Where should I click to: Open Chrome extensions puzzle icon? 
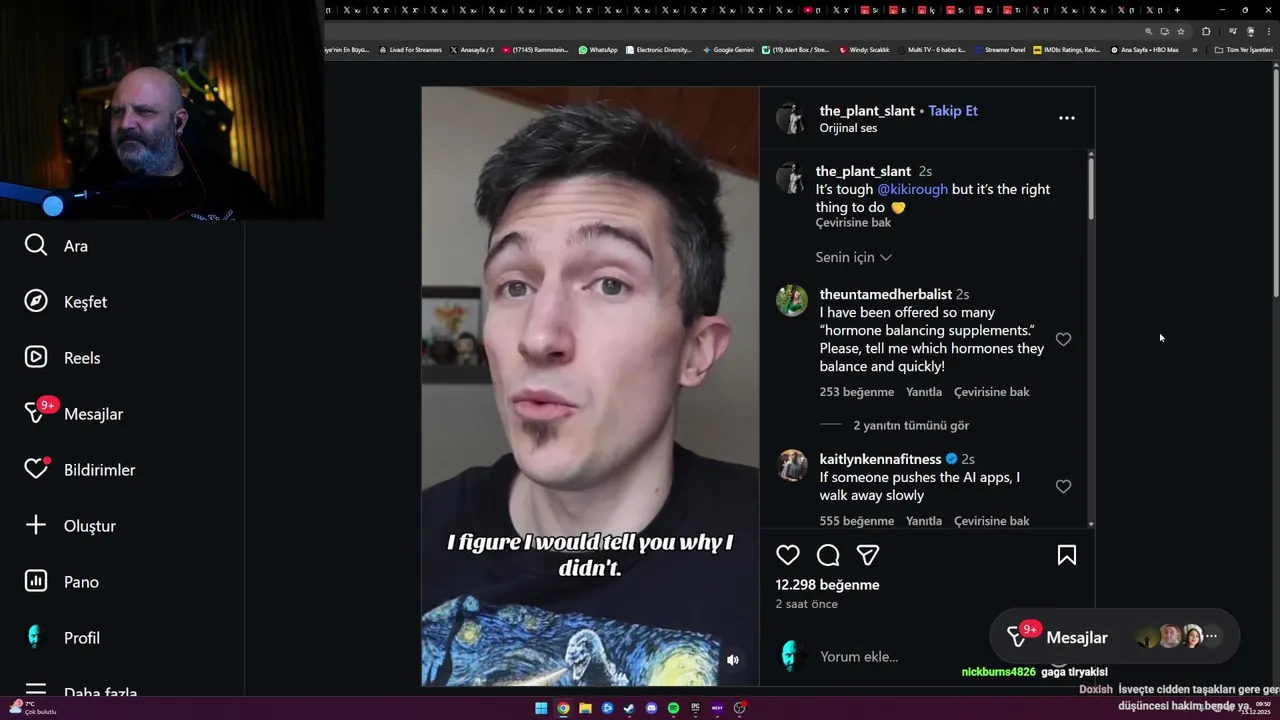pyautogui.click(x=1206, y=31)
